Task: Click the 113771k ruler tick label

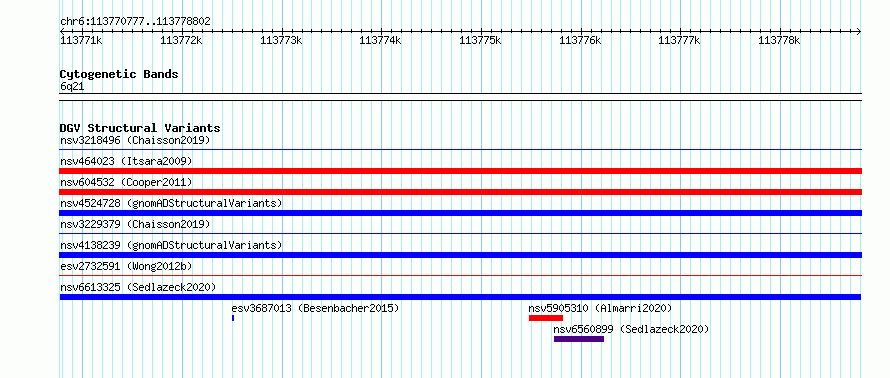Action: click(x=81, y=40)
